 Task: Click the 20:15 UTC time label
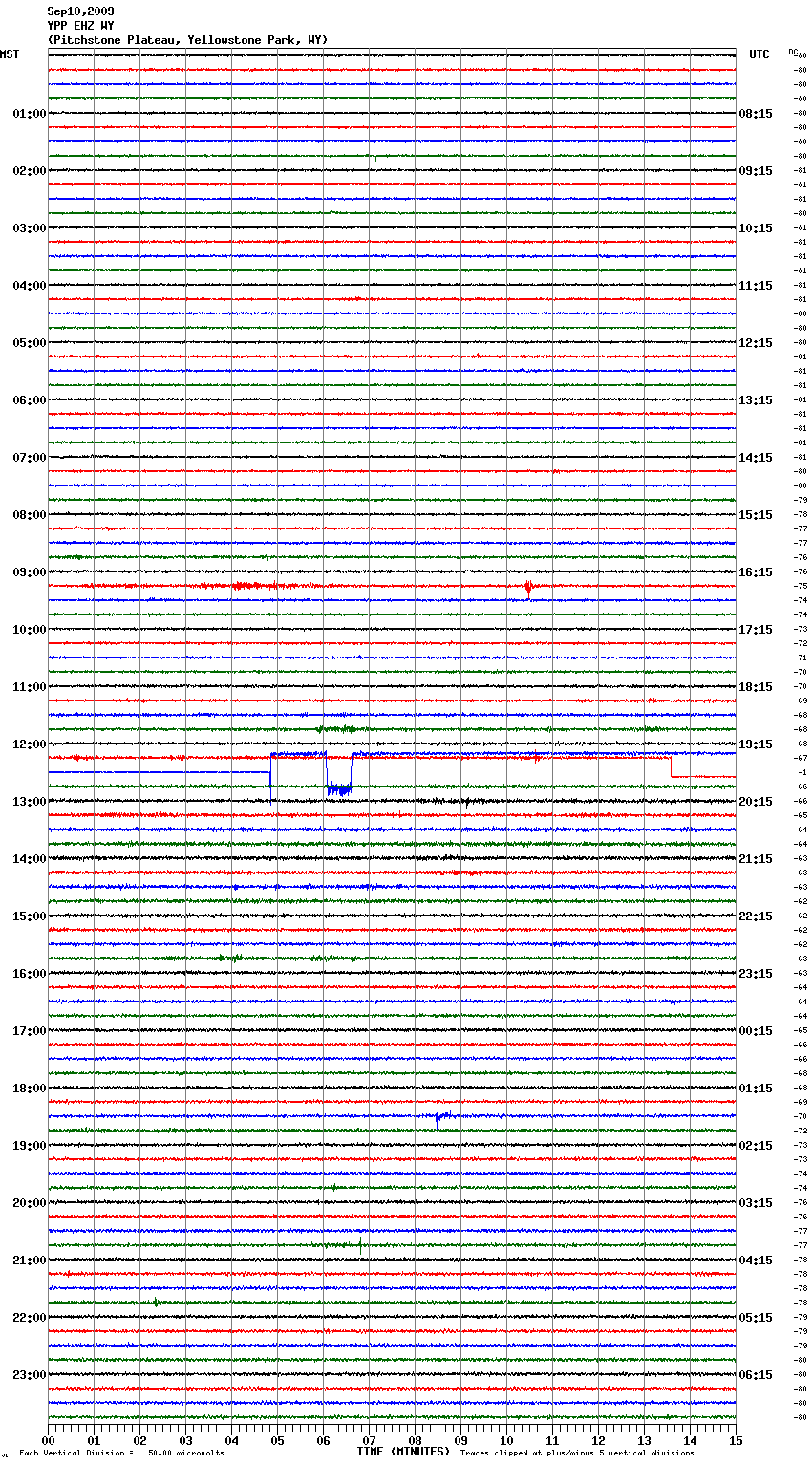coord(756,802)
